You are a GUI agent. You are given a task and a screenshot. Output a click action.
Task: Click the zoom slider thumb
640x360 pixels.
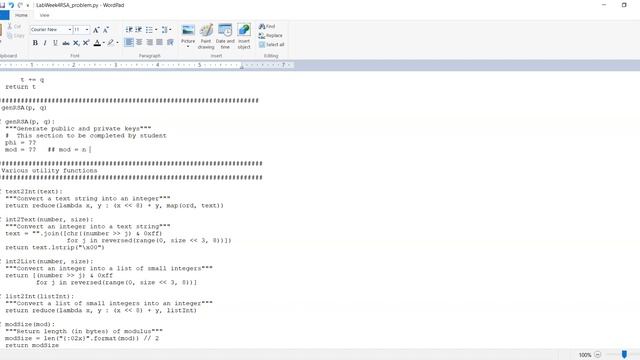point(624,355)
